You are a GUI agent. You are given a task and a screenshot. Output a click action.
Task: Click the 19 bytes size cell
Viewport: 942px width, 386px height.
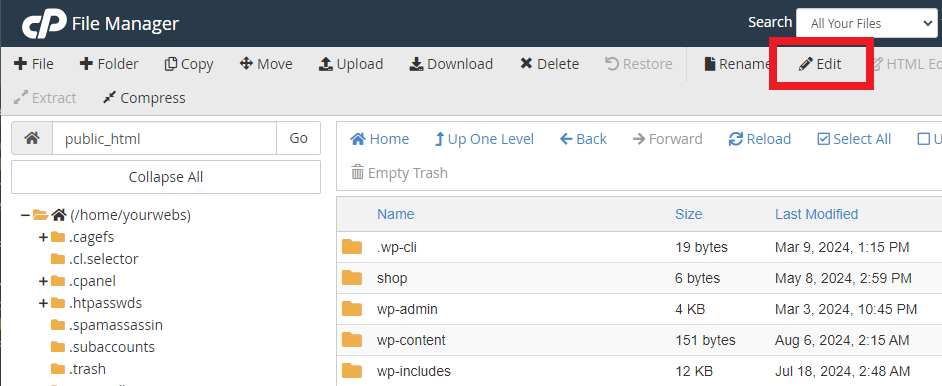coord(701,247)
